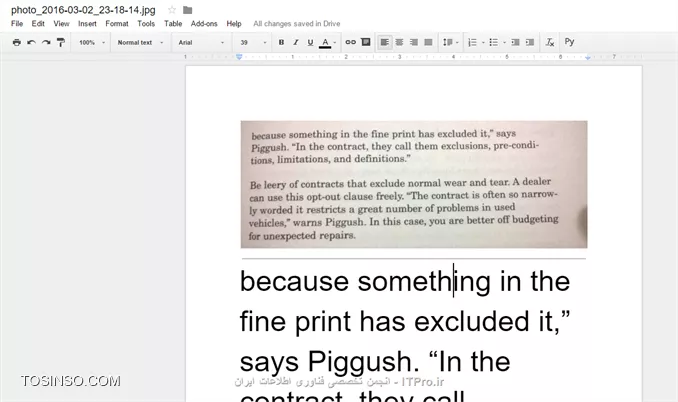Increase the paragraph indent
The height and width of the screenshot is (402, 678).
pos(530,42)
